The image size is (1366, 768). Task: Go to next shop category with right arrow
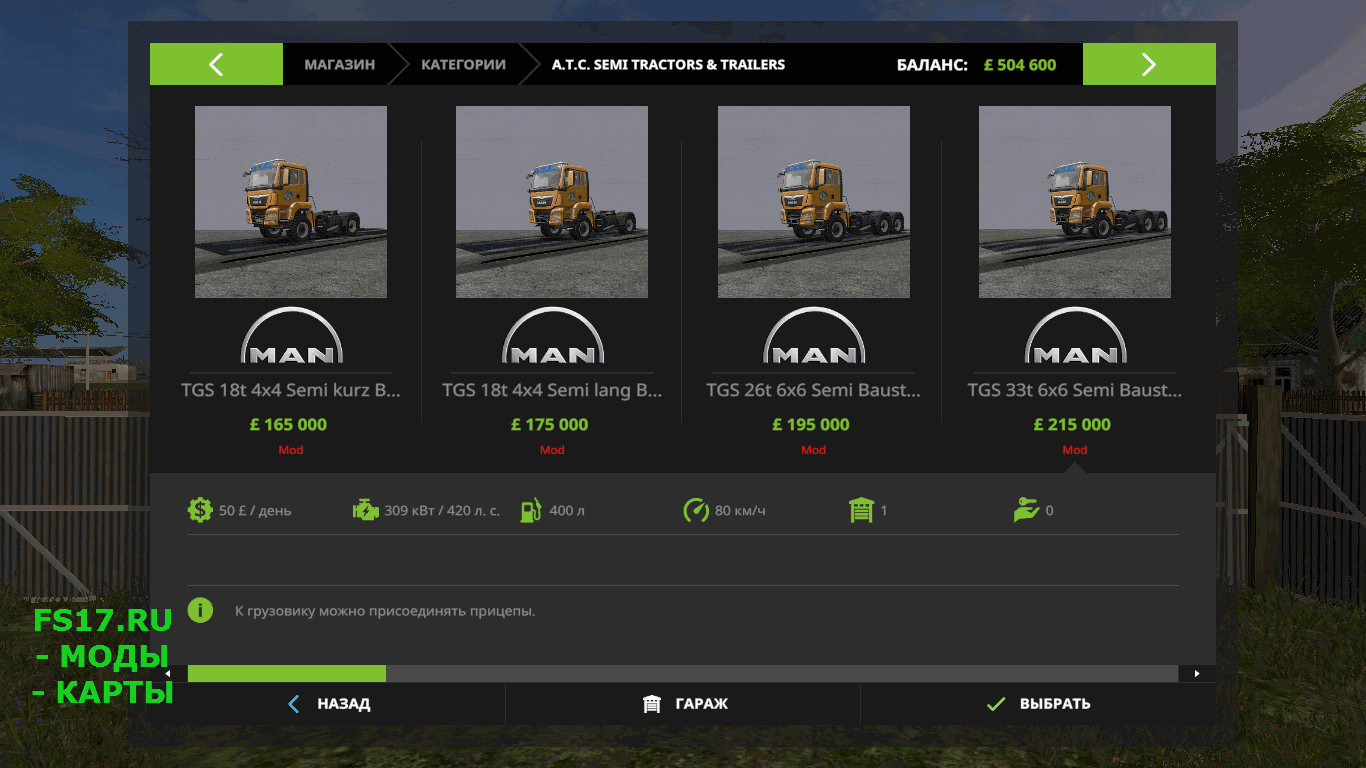coord(1149,64)
